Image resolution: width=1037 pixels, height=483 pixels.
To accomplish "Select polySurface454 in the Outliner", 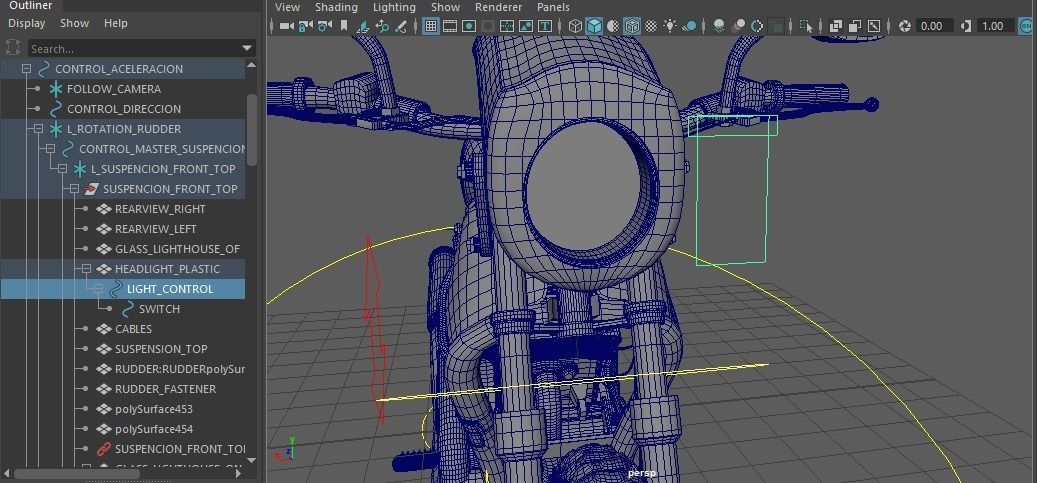I will point(154,429).
